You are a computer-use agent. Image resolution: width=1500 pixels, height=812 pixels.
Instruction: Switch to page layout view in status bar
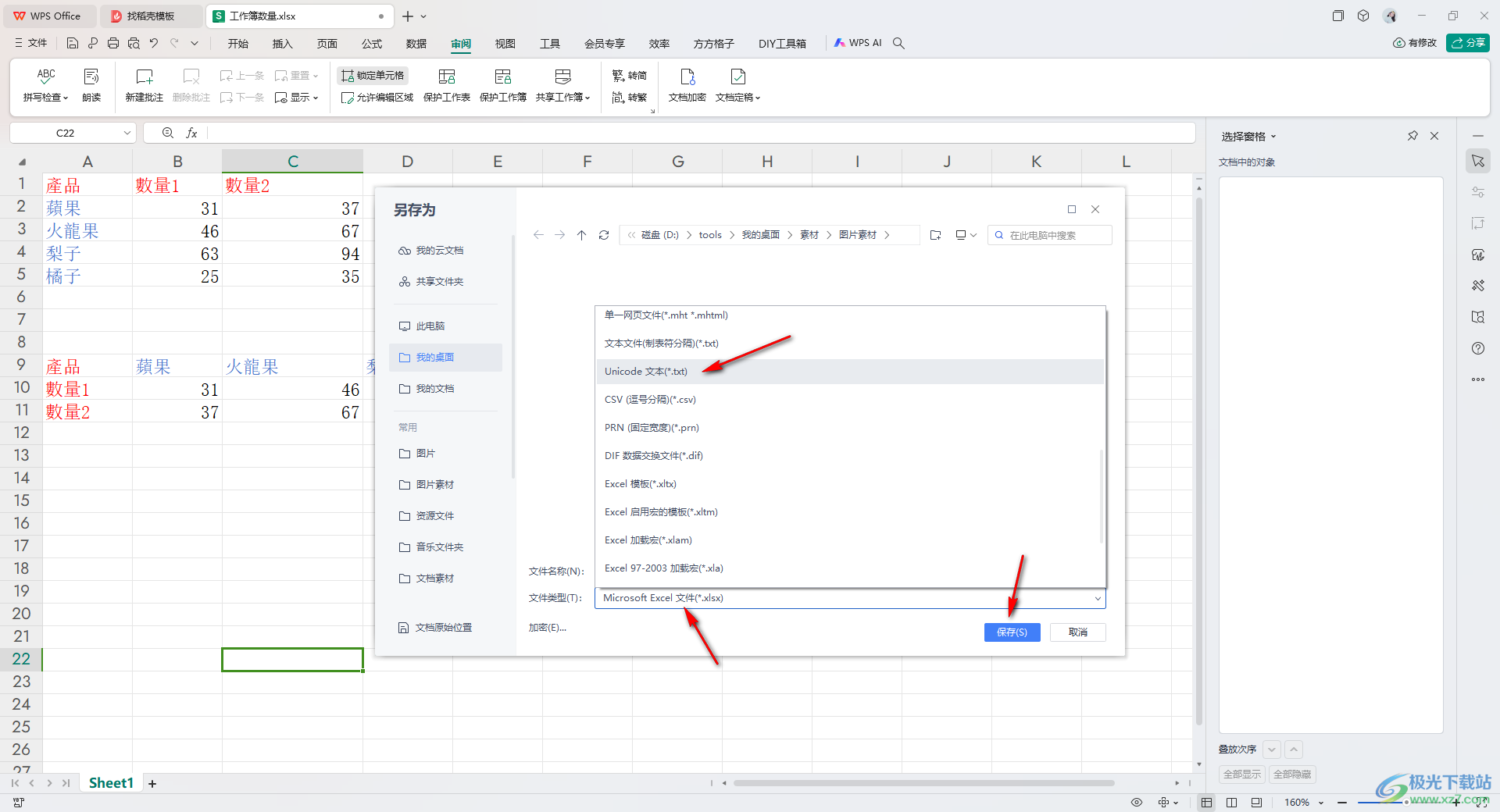click(1231, 803)
